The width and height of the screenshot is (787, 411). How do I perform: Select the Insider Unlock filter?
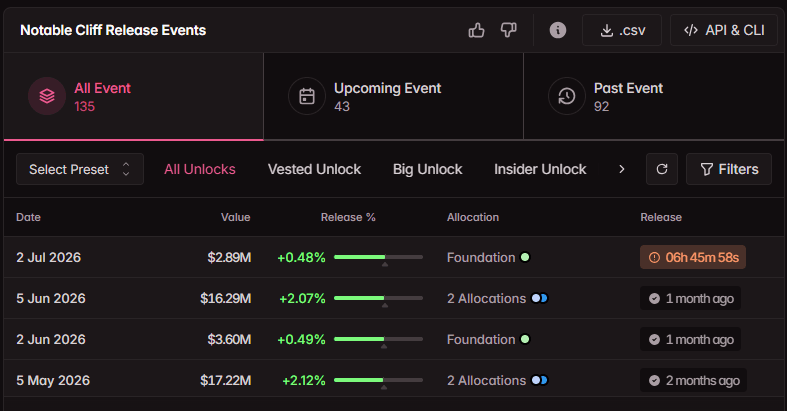[x=540, y=169]
